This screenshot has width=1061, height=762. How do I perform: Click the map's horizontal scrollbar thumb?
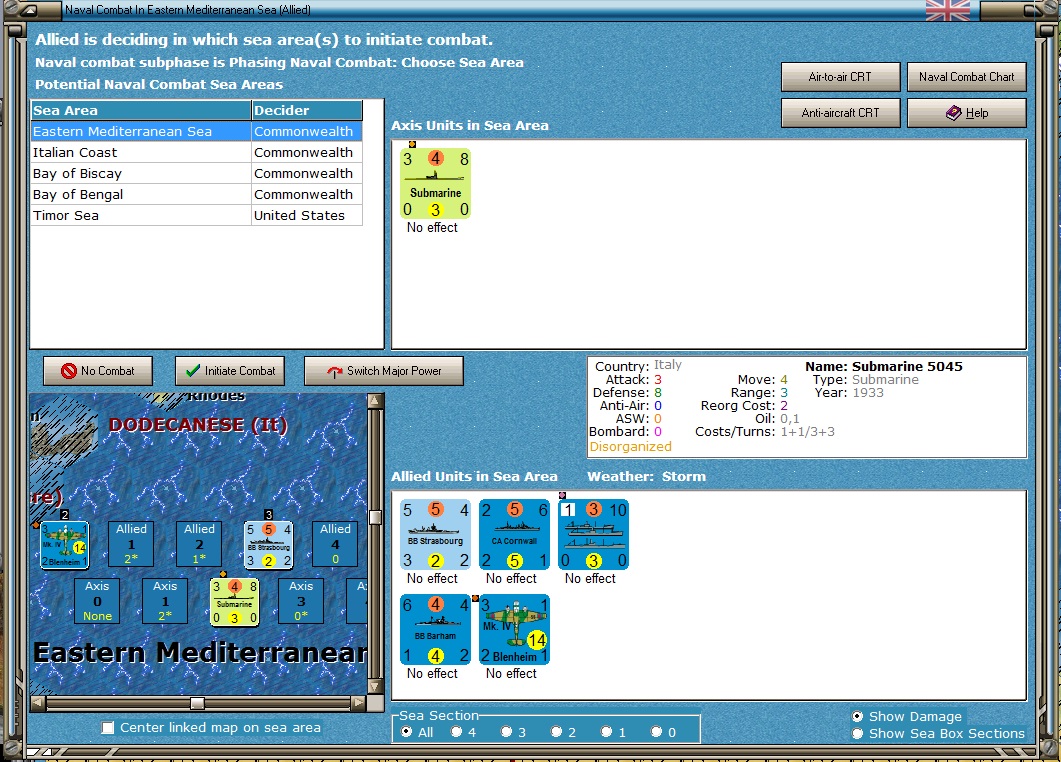[x=198, y=703]
